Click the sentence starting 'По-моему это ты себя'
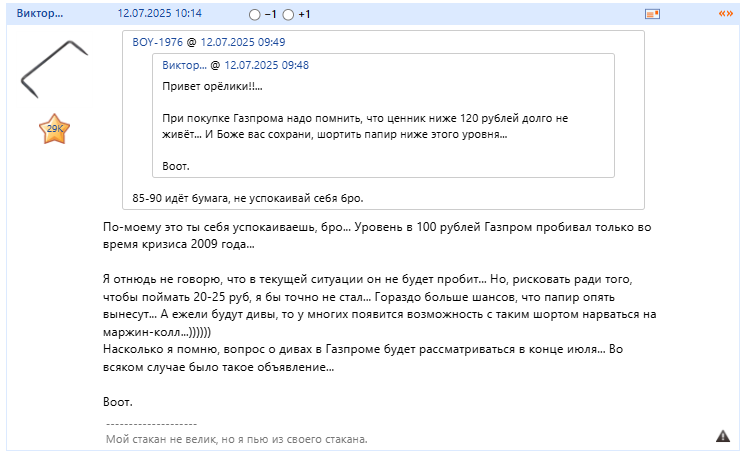 pyautogui.click(x=377, y=236)
